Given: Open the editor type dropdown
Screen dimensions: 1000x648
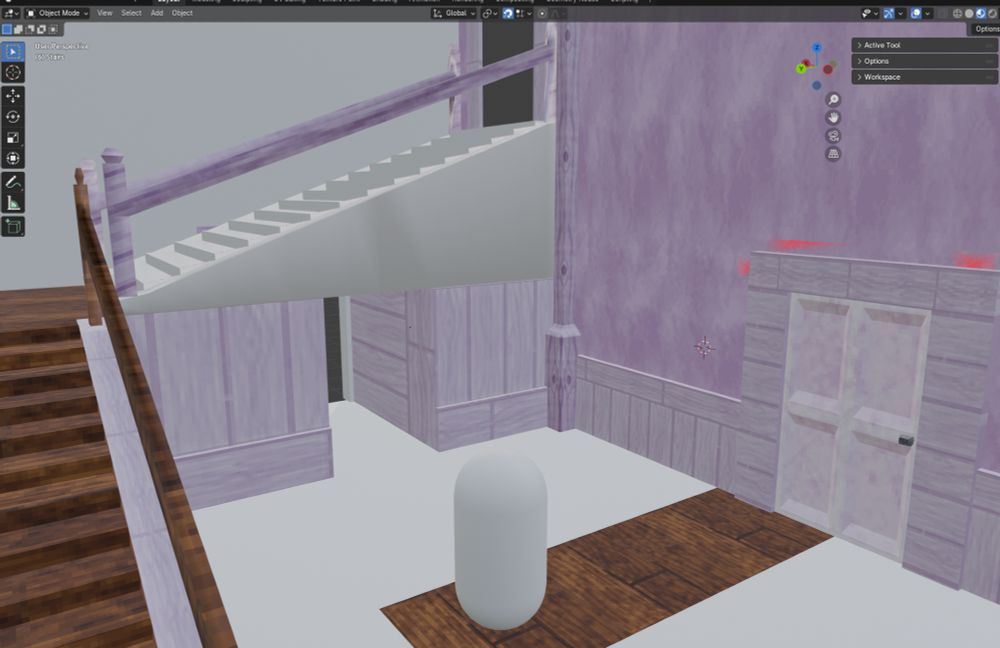Looking at the screenshot, I should point(11,13).
